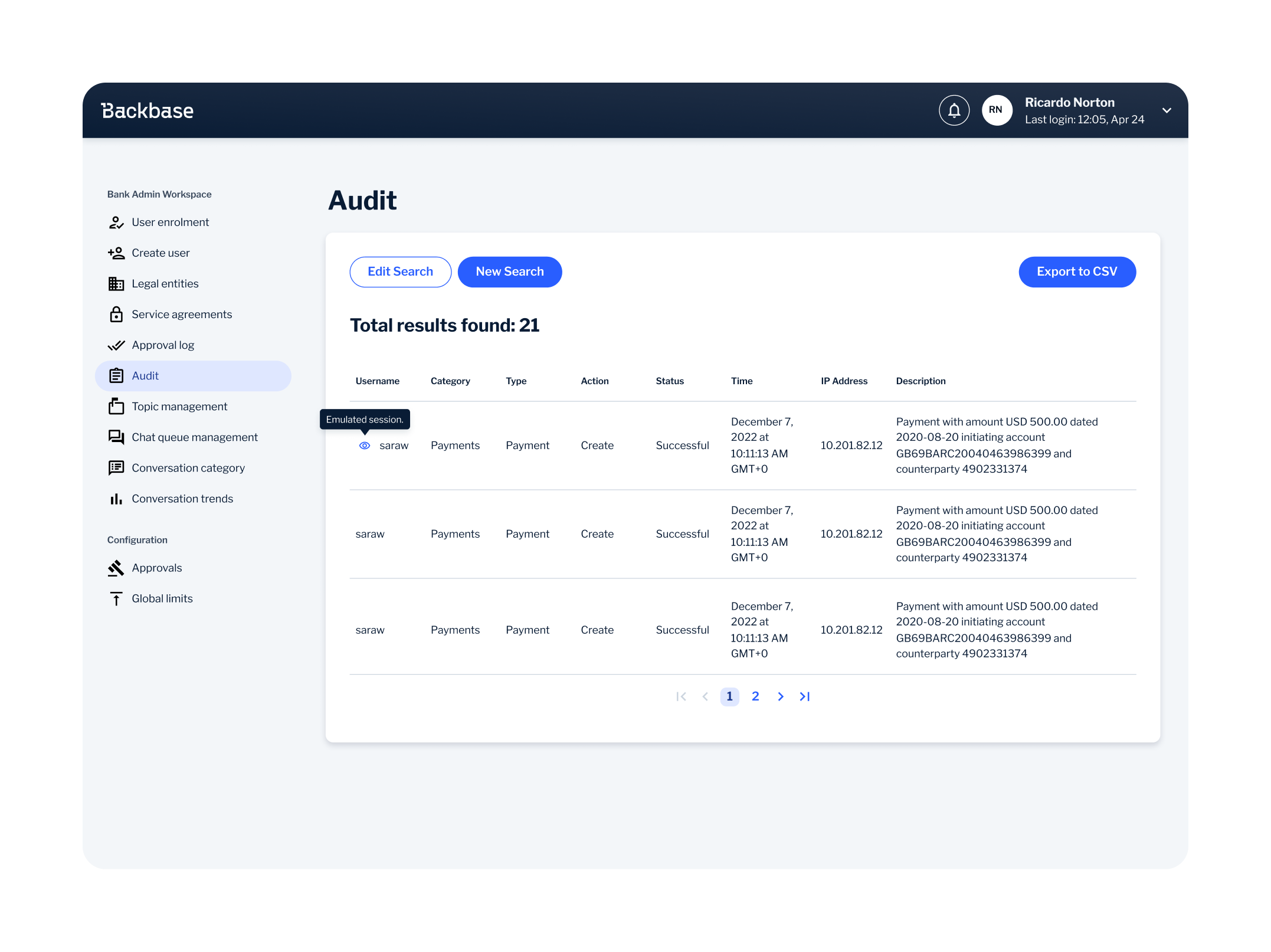Expand user profile menu chevron
This screenshot has height=952, width=1271.
point(1166,110)
